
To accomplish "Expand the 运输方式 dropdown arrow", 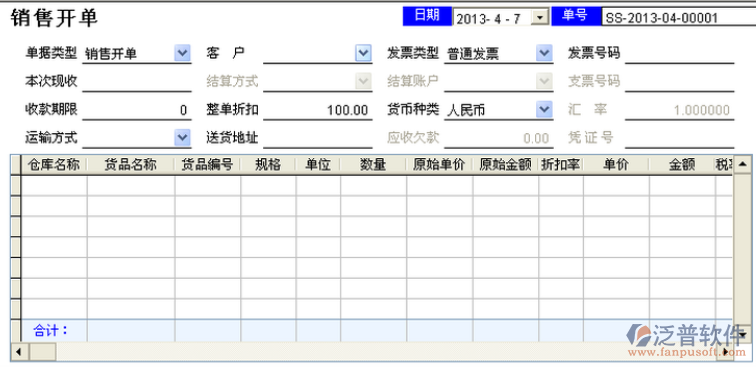I will (182, 137).
